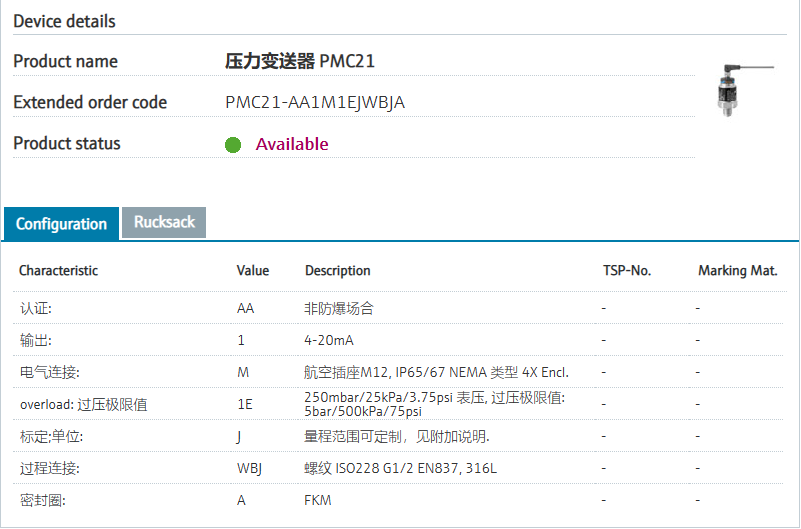This screenshot has width=801, height=529.
Task: Click the TSP-No. column header
Action: point(627,271)
